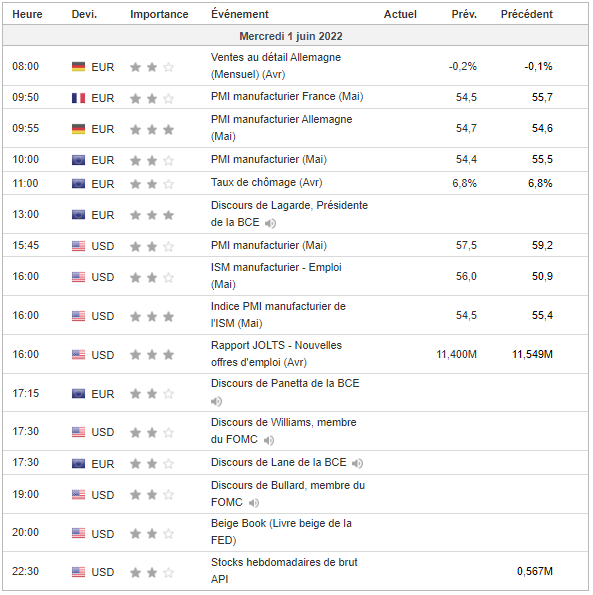
Task: Open Discours de Lagarde event link
Action: [x=289, y=214]
